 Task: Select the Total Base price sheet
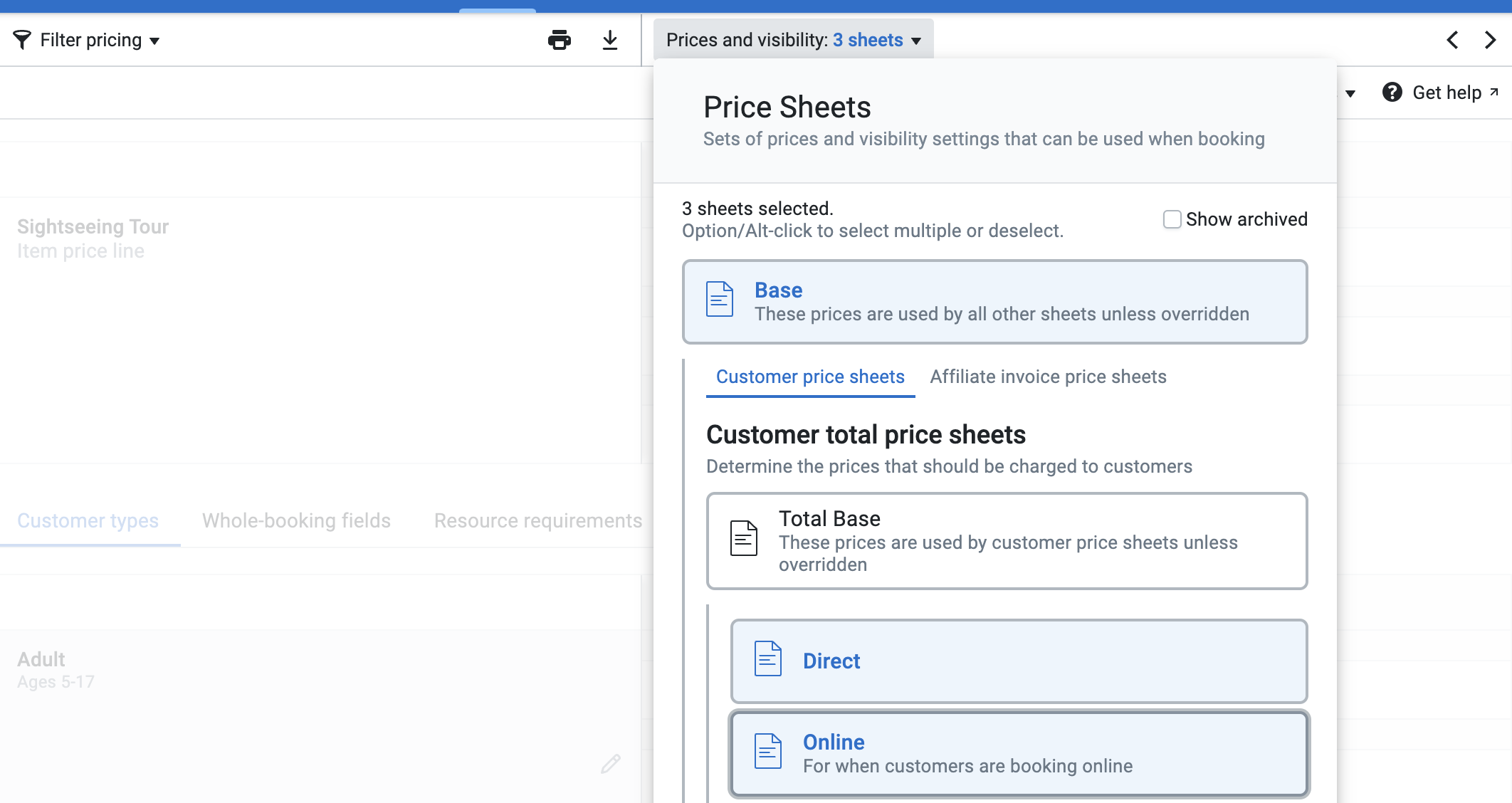[x=1007, y=541]
